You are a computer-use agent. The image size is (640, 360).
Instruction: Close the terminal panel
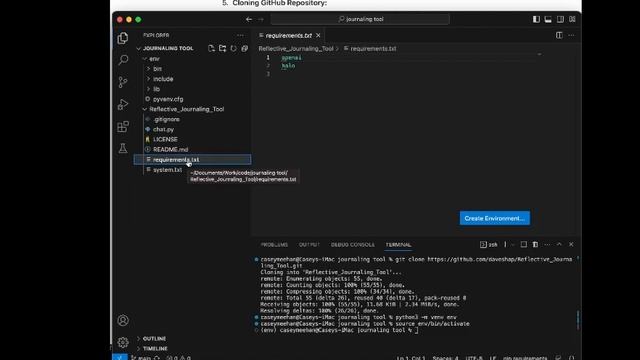571,244
